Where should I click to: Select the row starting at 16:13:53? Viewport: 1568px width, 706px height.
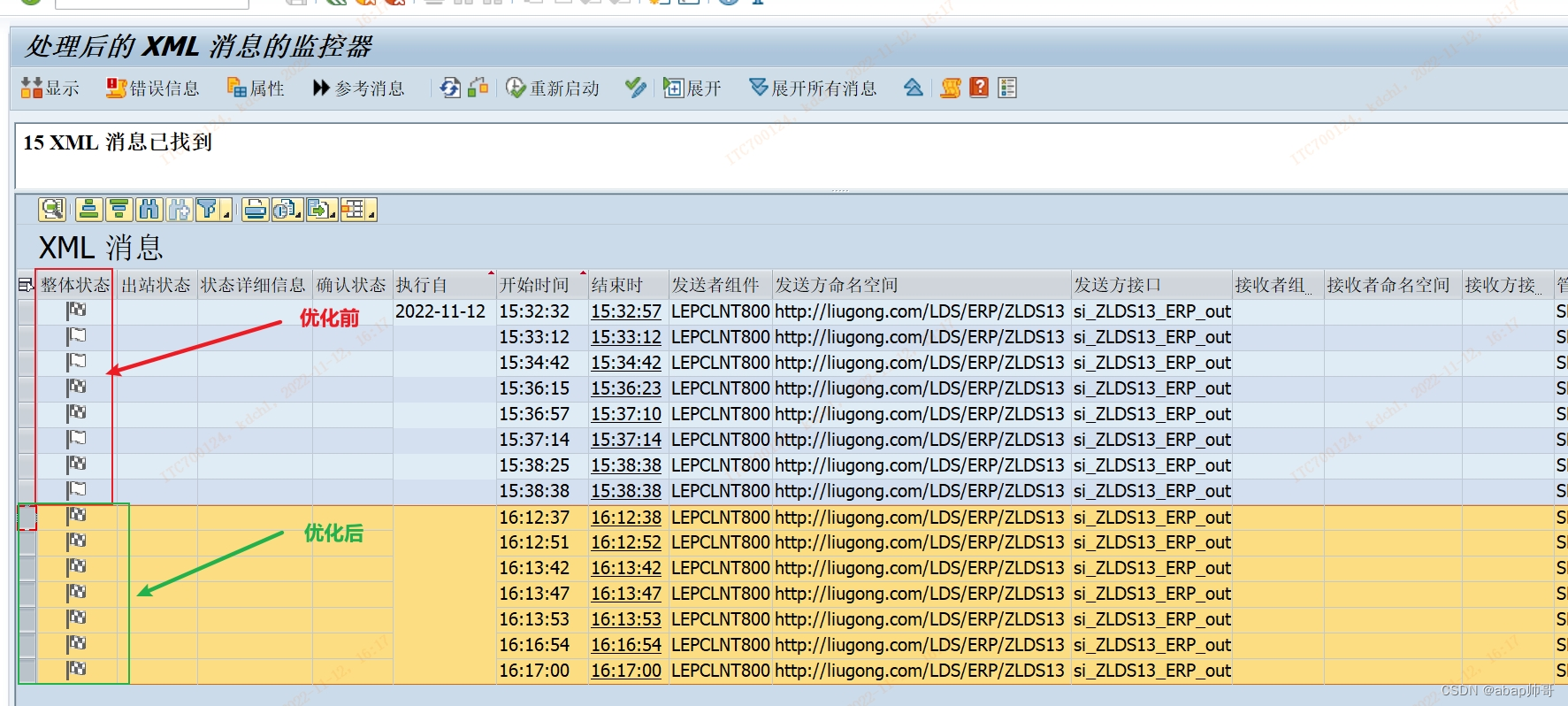(27, 619)
